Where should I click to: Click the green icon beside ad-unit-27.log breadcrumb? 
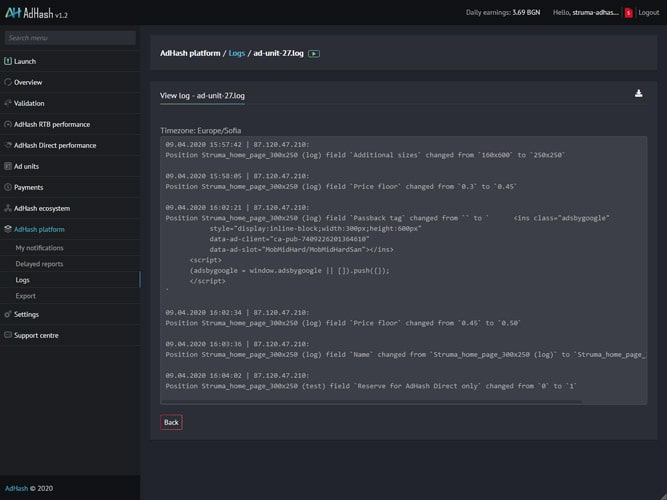pyautogui.click(x=314, y=53)
